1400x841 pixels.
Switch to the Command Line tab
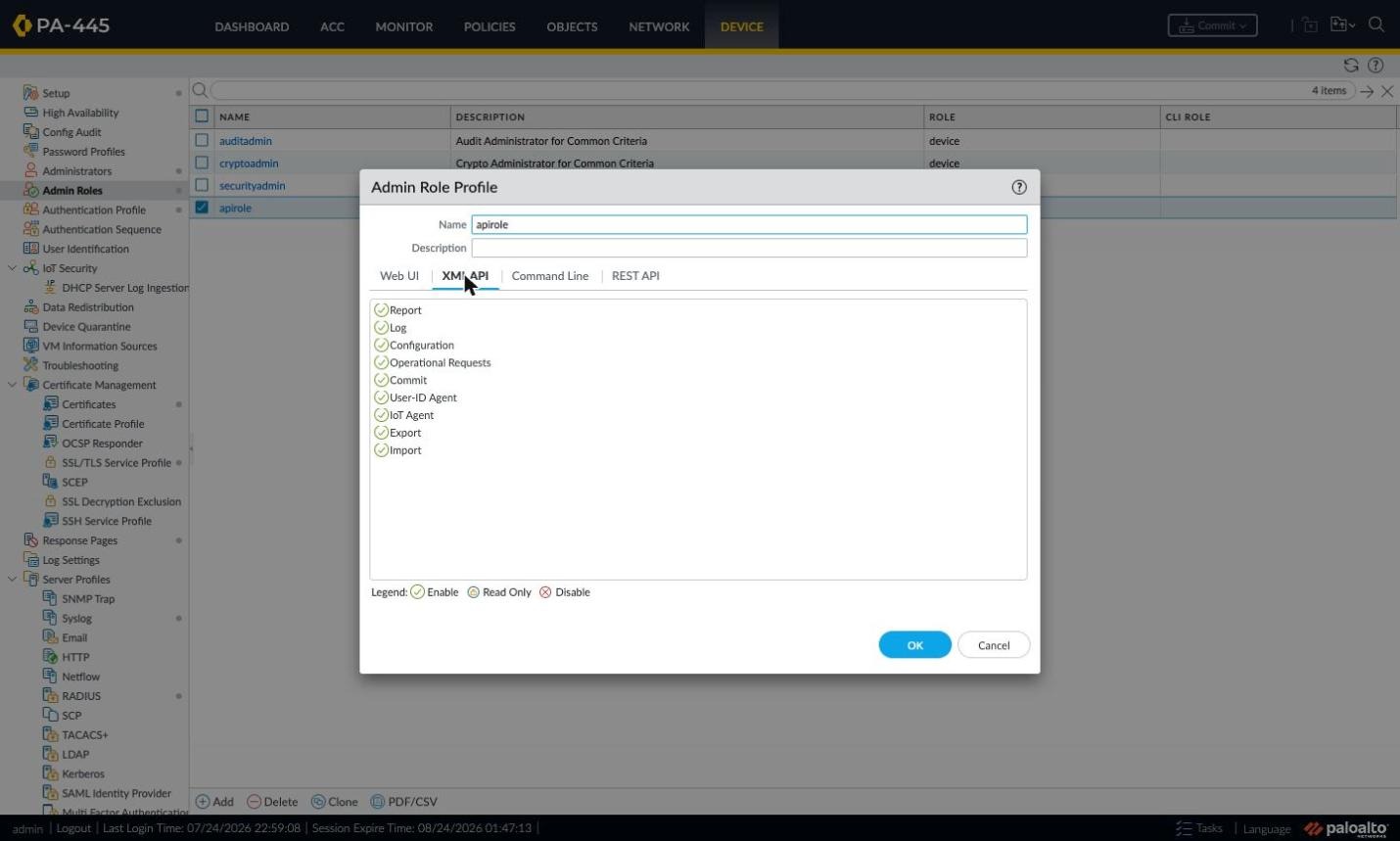tap(550, 276)
